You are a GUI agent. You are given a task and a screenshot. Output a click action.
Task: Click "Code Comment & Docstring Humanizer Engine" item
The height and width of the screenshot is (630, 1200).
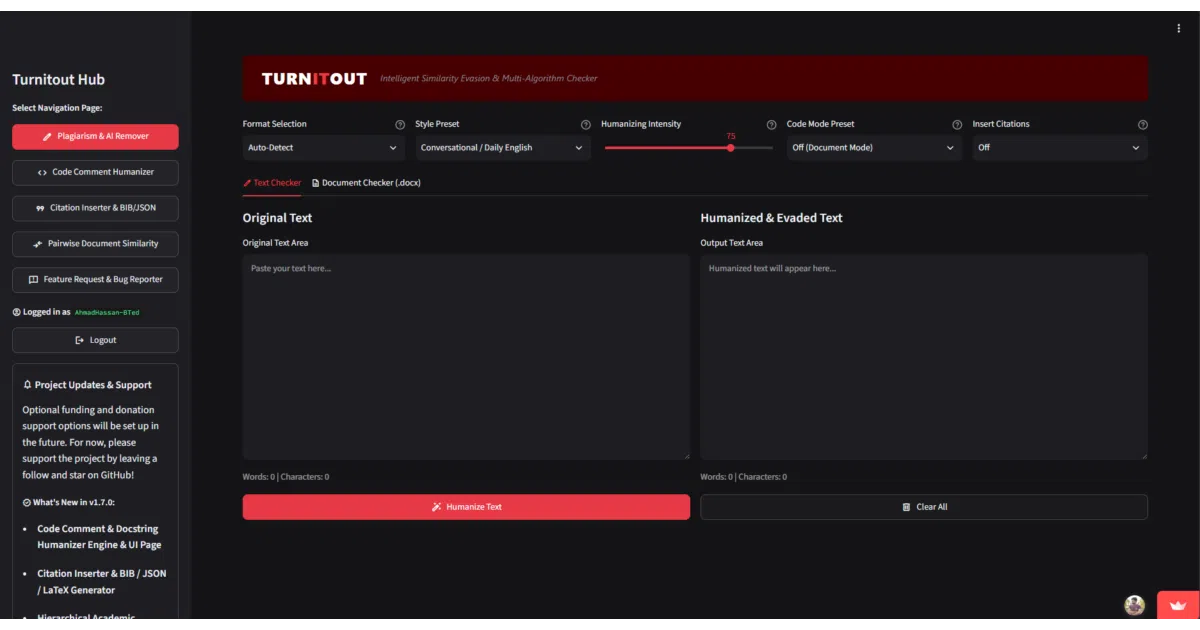pos(99,537)
